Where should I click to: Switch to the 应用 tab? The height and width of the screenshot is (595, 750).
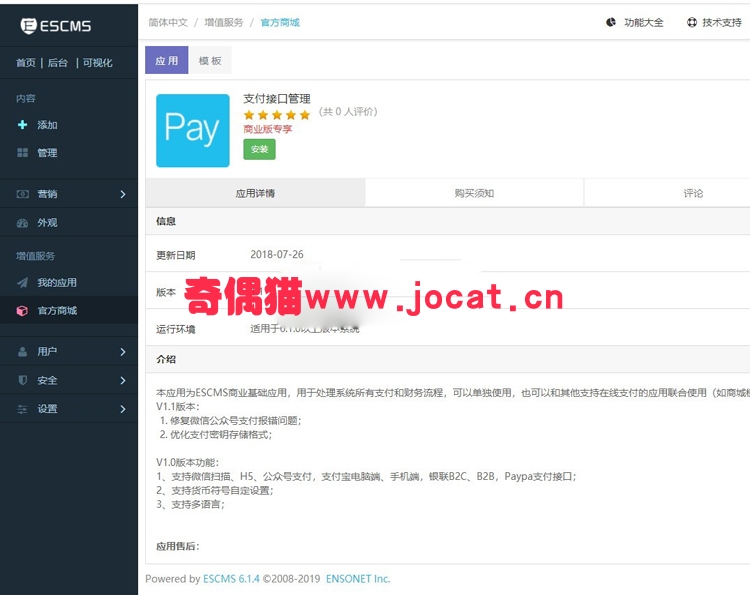[x=166, y=60]
